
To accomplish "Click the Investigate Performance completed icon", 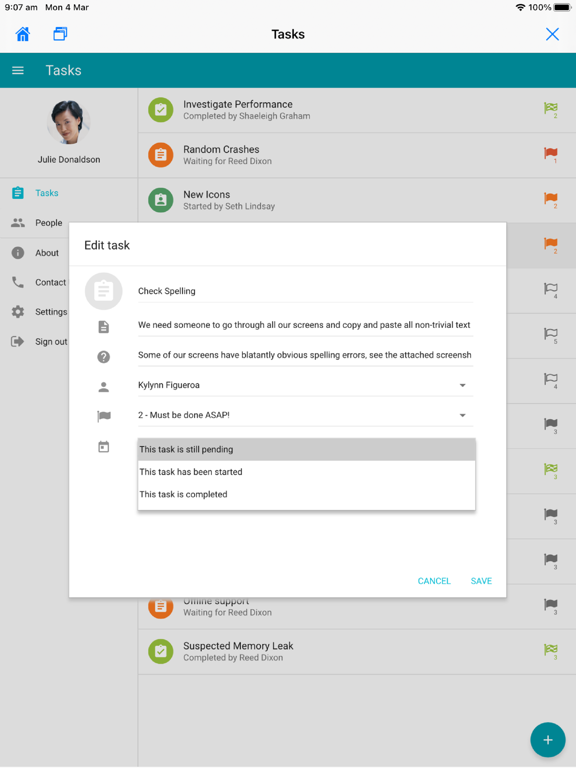I will pyautogui.click(x=161, y=110).
